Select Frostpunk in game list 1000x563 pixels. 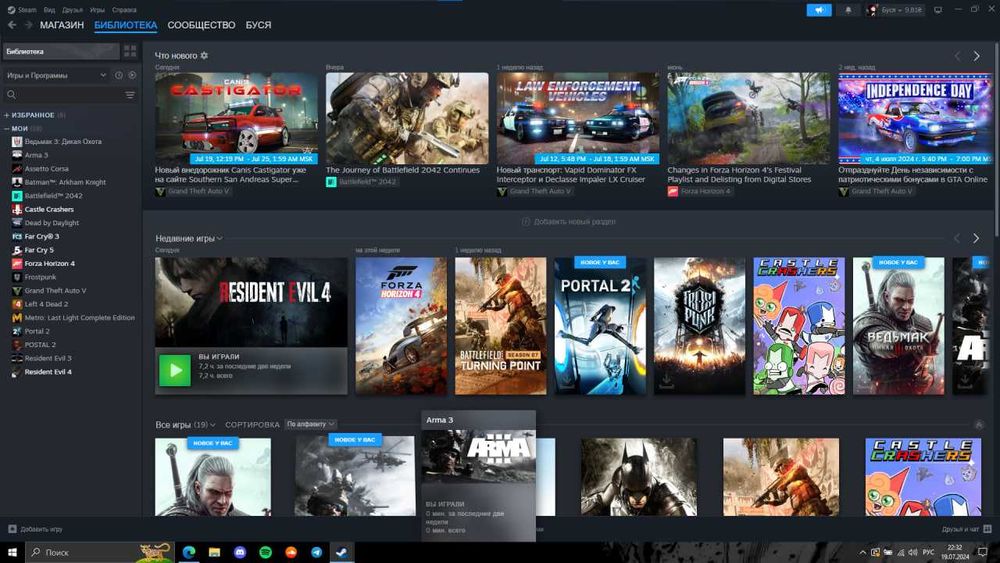[x=40, y=277]
